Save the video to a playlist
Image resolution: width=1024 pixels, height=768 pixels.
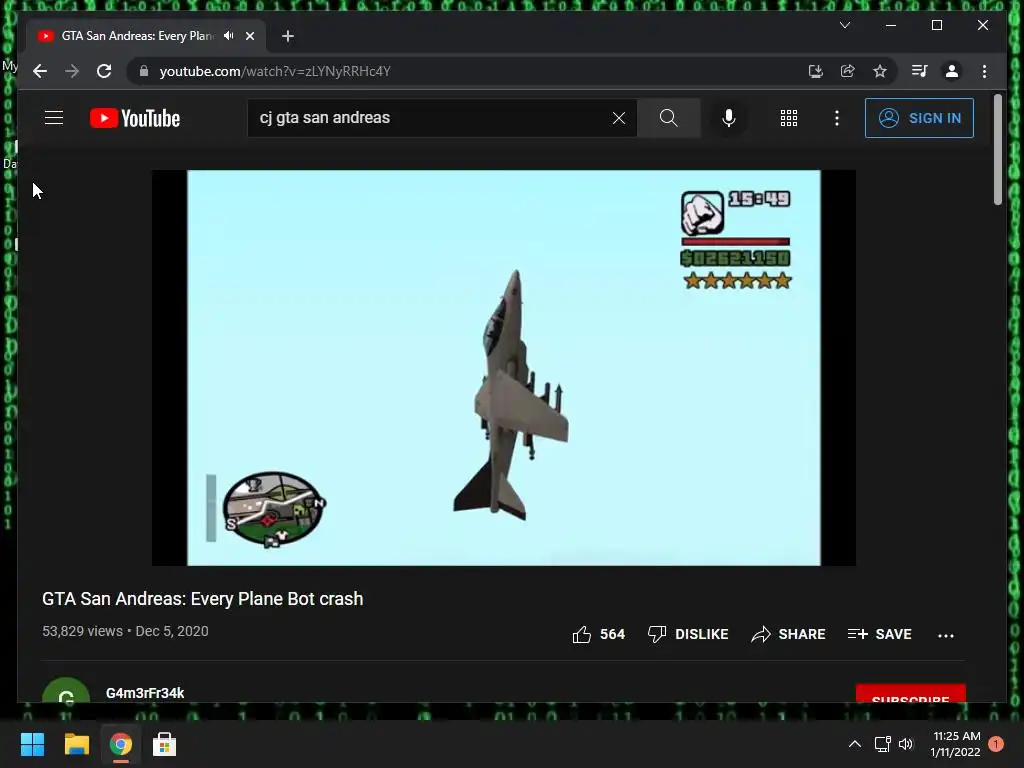tap(879, 634)
